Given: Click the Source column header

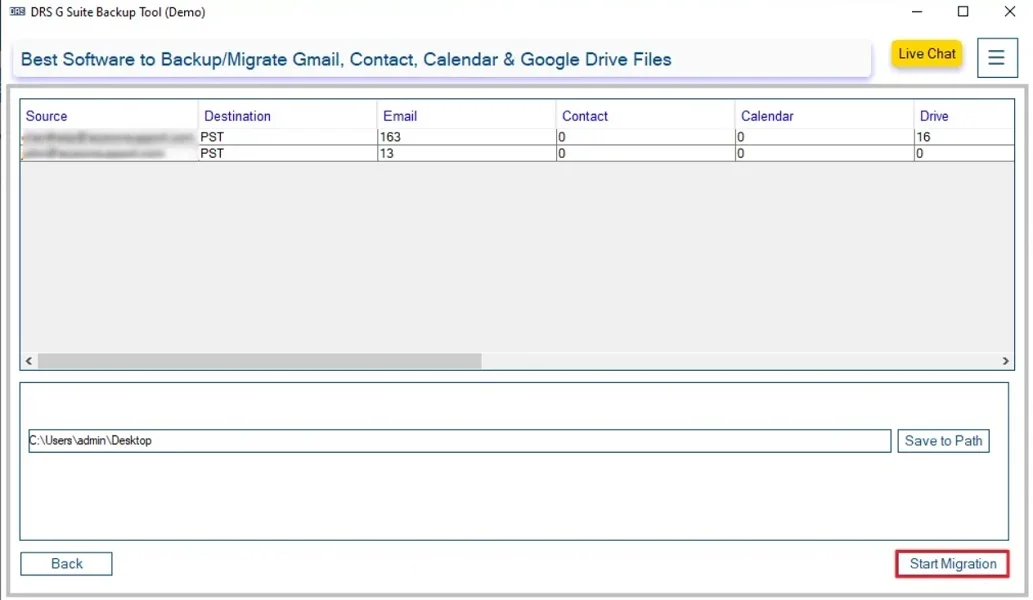Looking at the screenshot, I should click(x=46, y=115).
